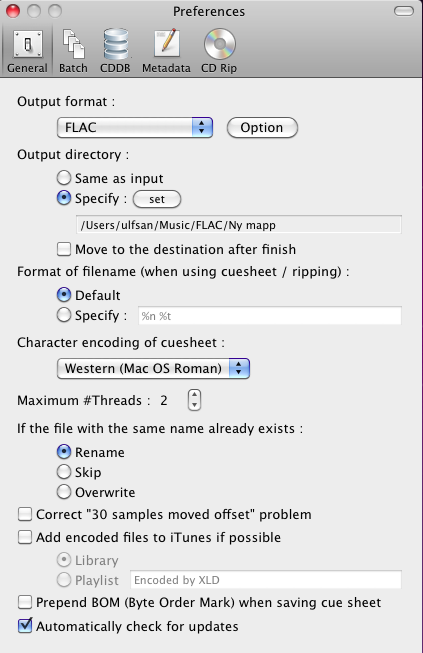Select the Skip option for existing files

[64, 472]
